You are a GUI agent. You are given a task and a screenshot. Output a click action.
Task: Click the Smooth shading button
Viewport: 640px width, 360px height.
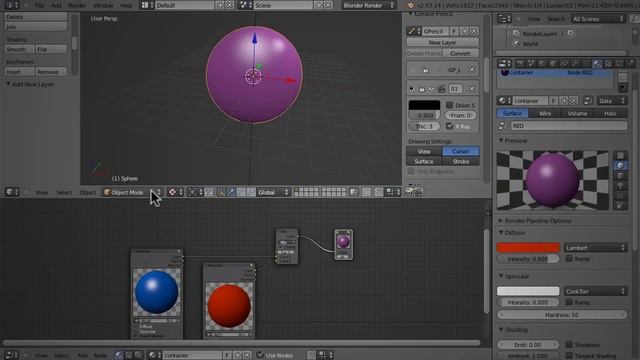19,49
